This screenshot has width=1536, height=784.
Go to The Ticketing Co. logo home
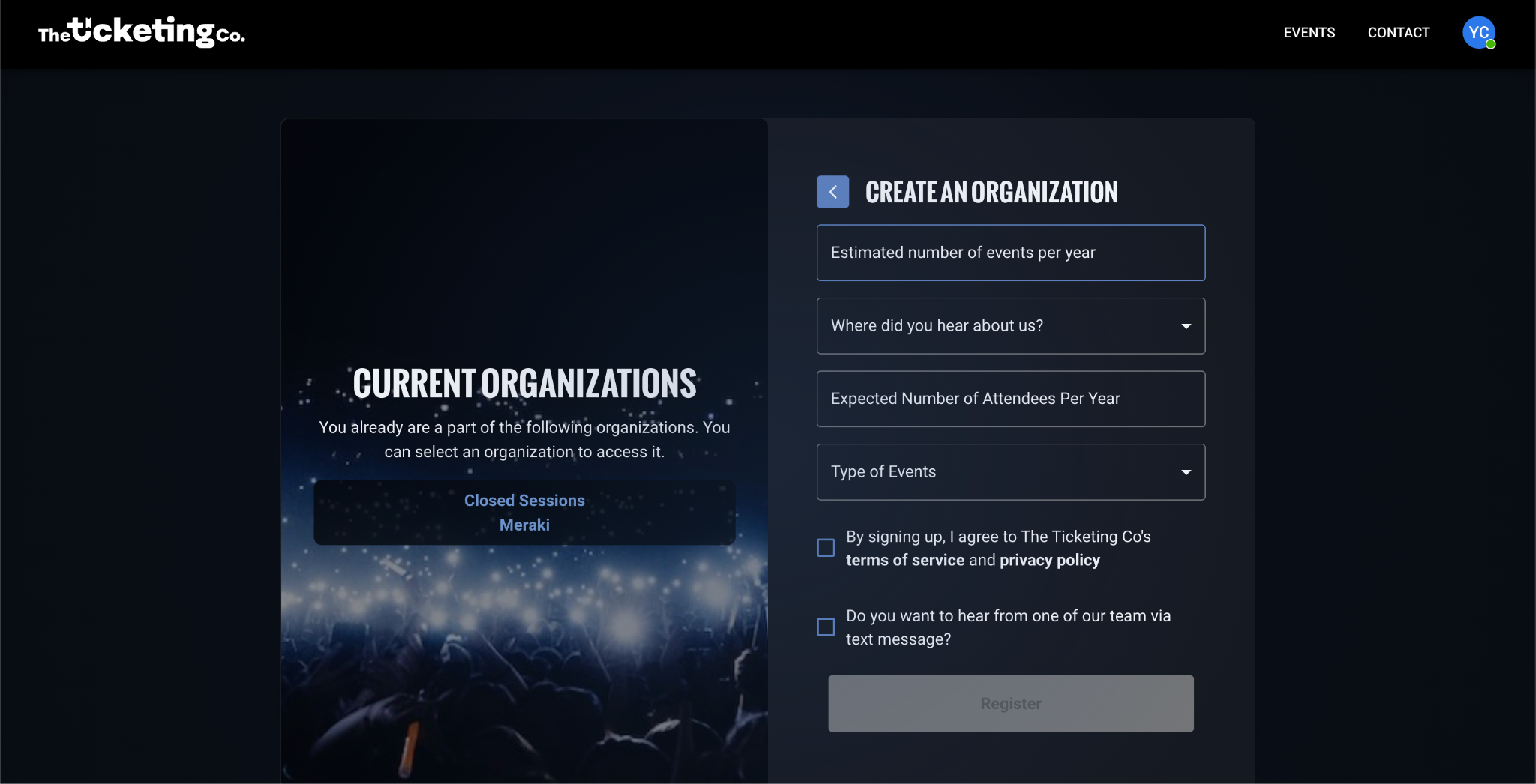pos(142,32)
